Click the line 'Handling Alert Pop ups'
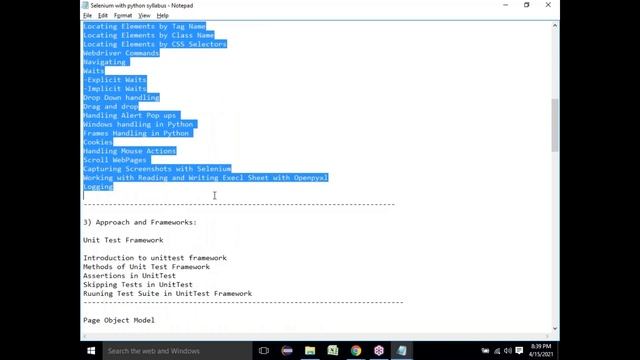 click(130, 116)
